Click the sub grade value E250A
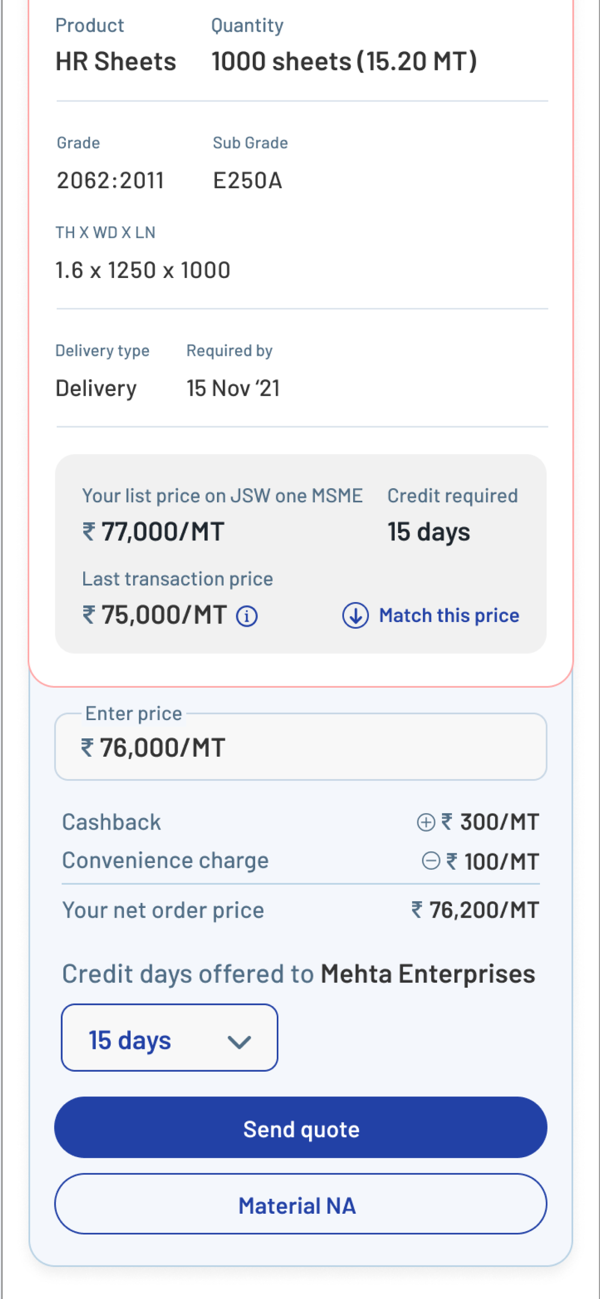Viewport: 600px width, 1299px height. (248, 181)
